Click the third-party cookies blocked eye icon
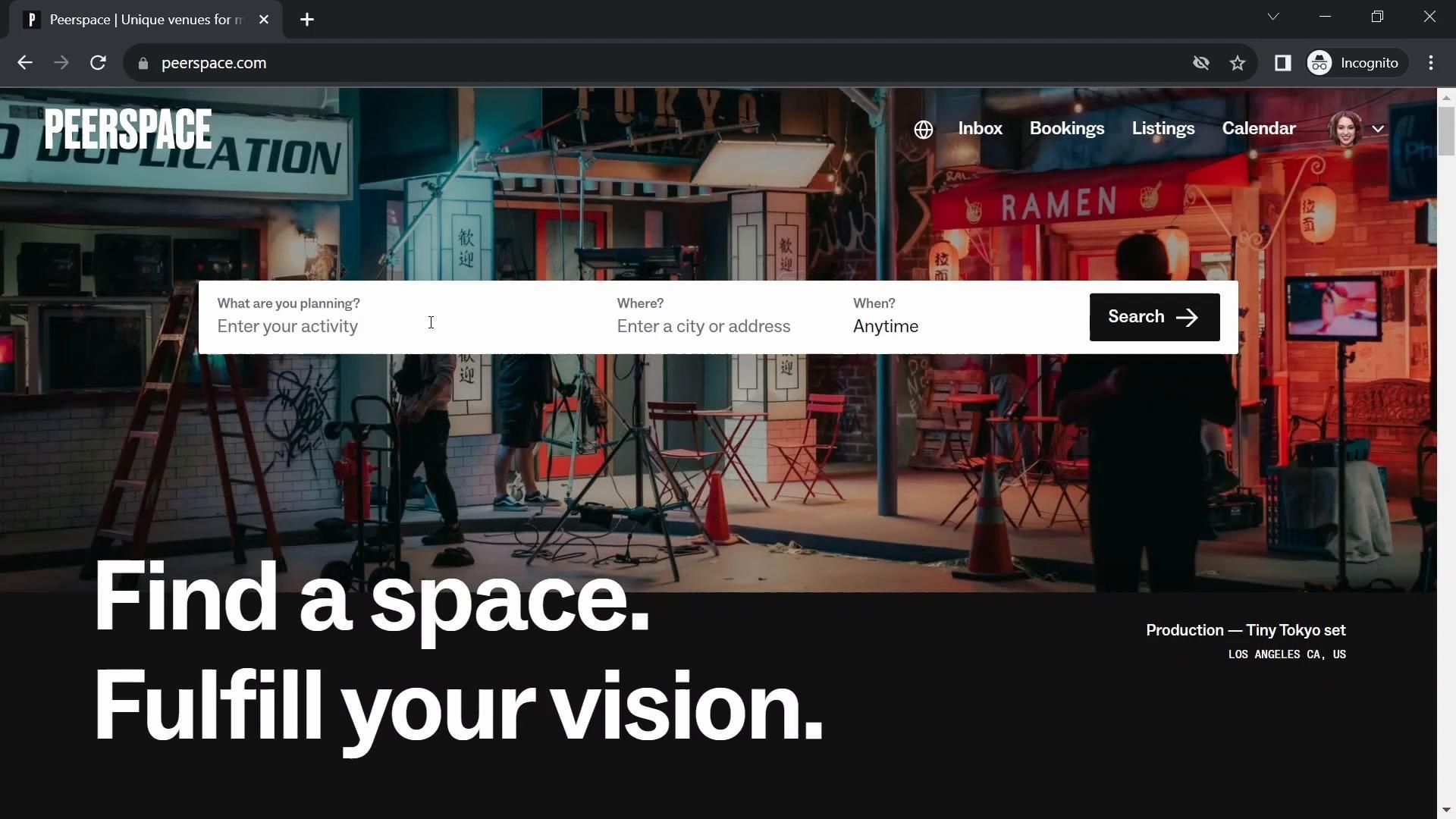The image size is (1456, 819). pyautogui.click(x=1200, y=63)
